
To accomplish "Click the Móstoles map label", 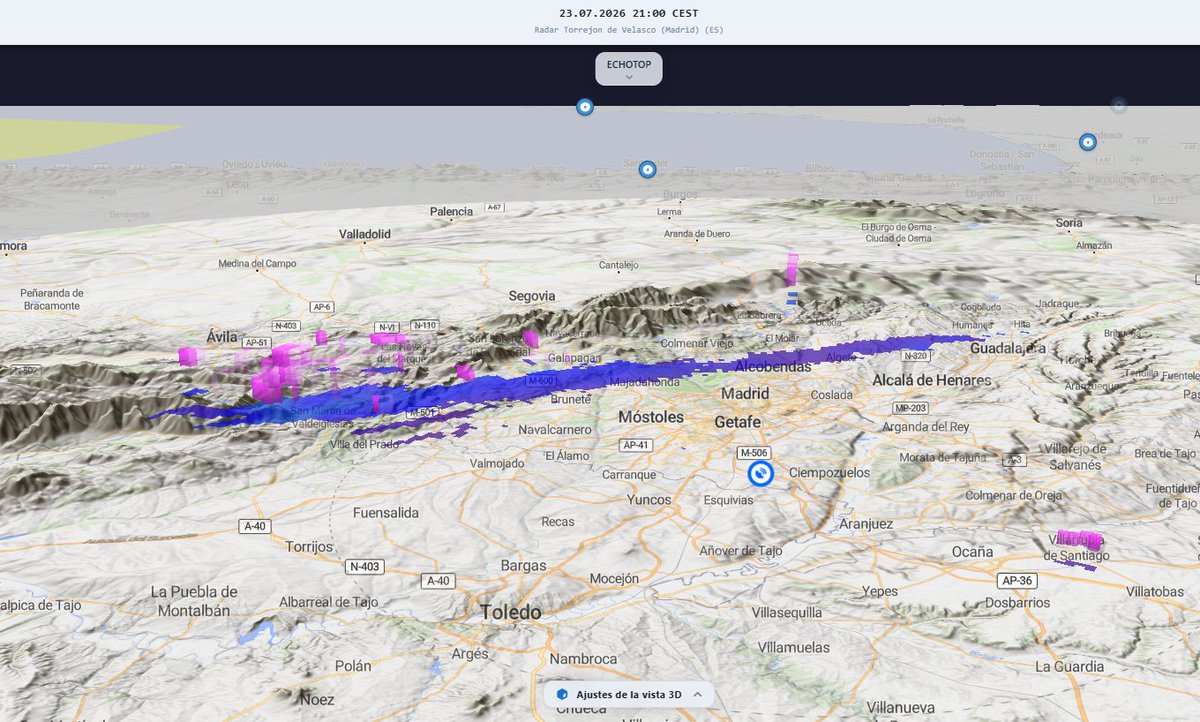I will coord(651,416).
